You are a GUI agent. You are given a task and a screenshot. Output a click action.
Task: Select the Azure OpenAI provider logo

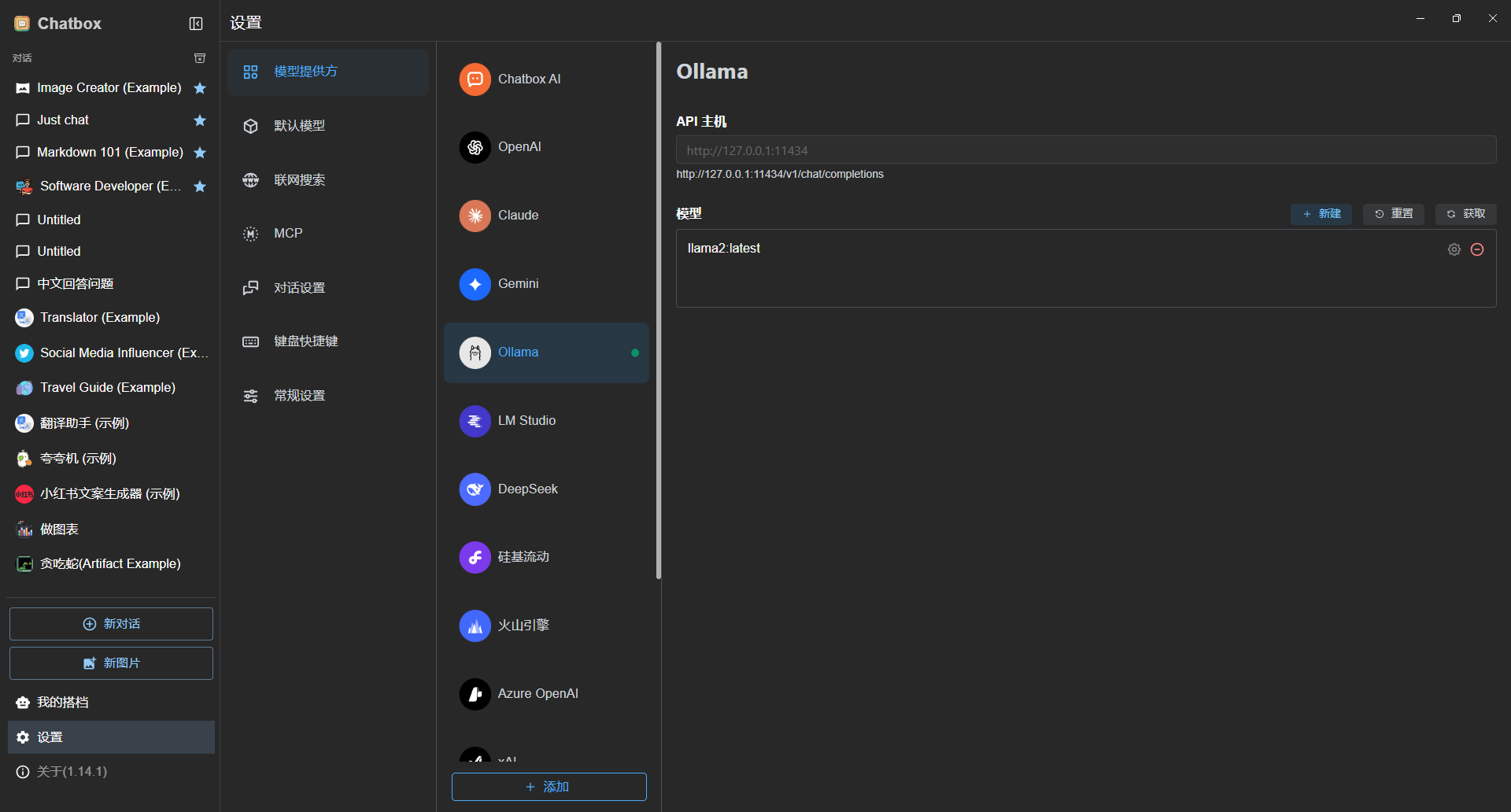475,694
